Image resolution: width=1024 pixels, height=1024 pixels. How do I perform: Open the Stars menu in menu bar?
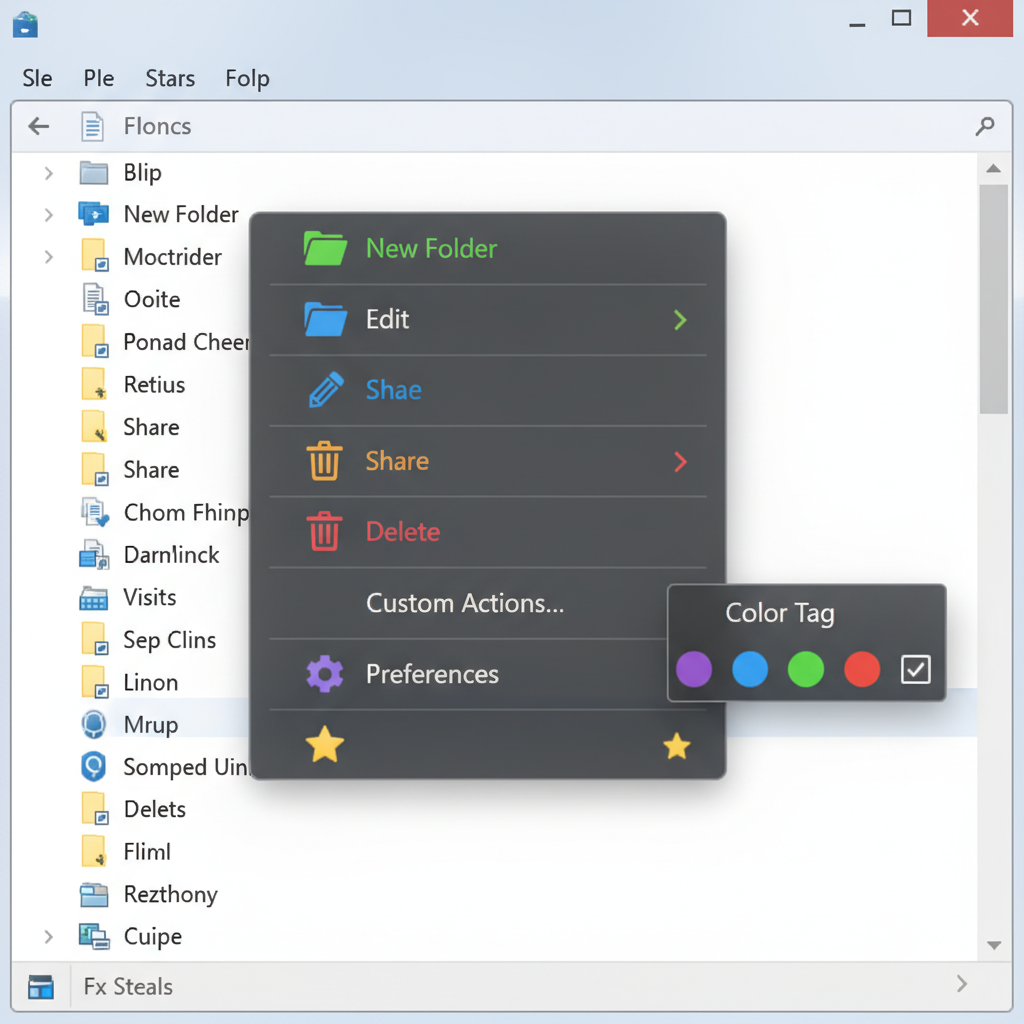tap(170, 78)
